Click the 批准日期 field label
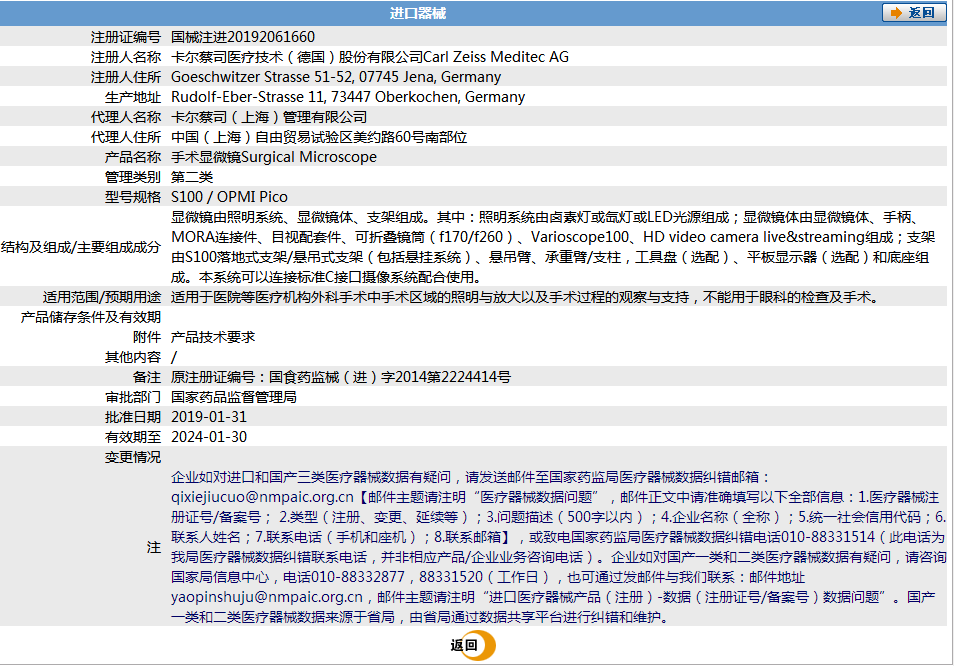 [133, 417]
